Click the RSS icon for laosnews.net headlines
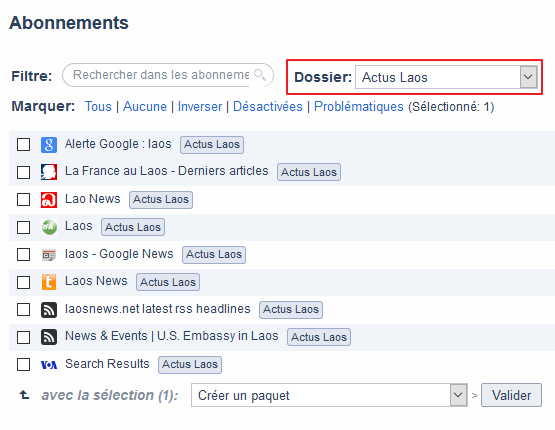555x430 pixels. tap(49, 310)
